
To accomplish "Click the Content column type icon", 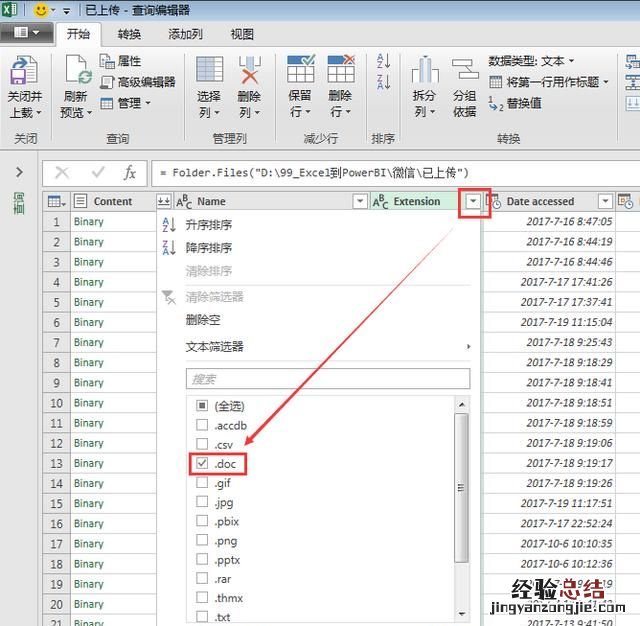I will point(80,201).
